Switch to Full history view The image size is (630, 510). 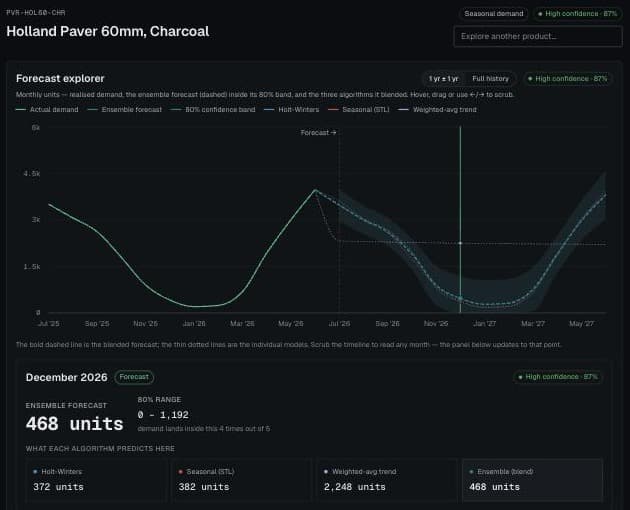pos(490,79)
